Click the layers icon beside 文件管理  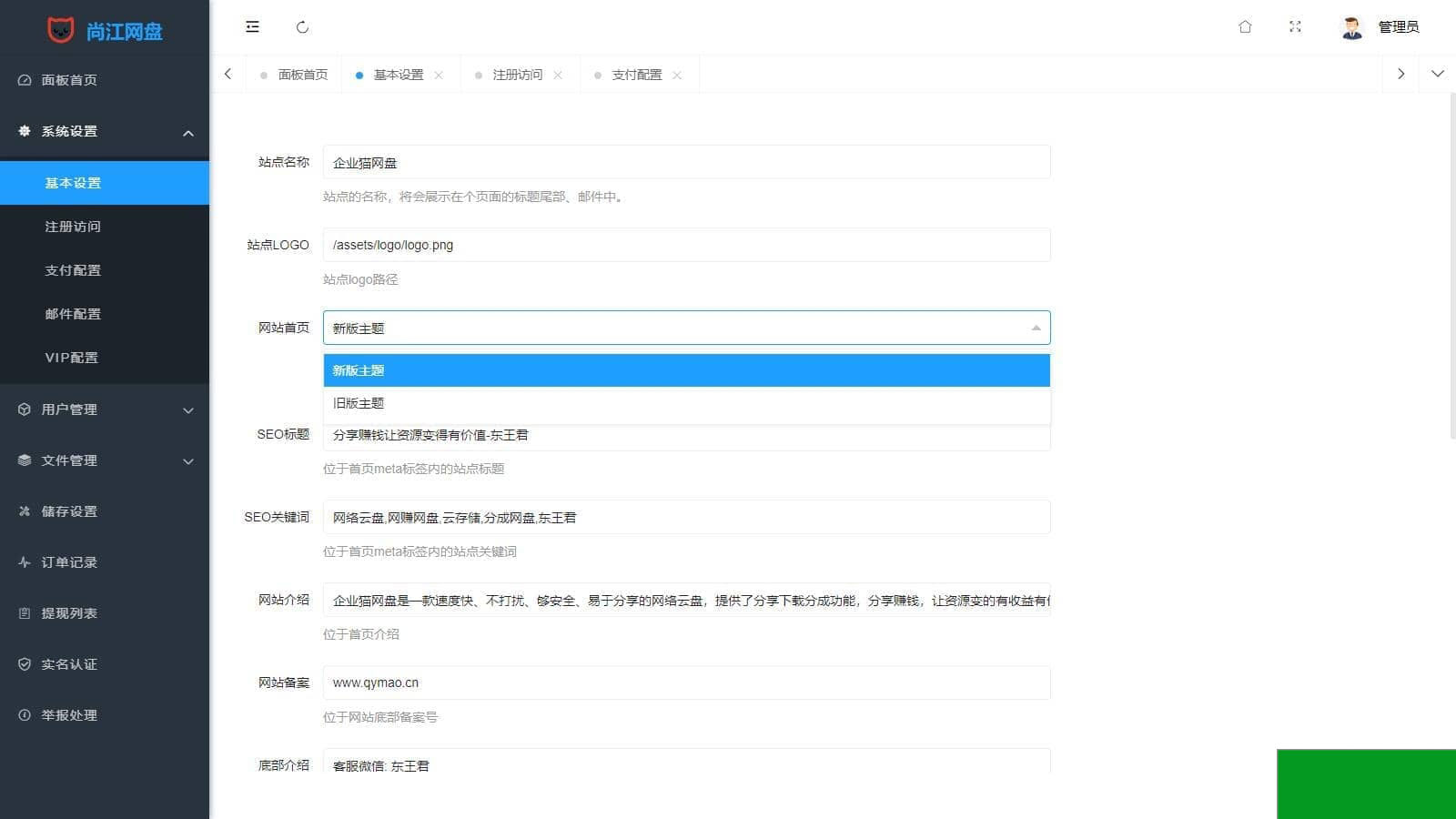(x=25, y=460)
